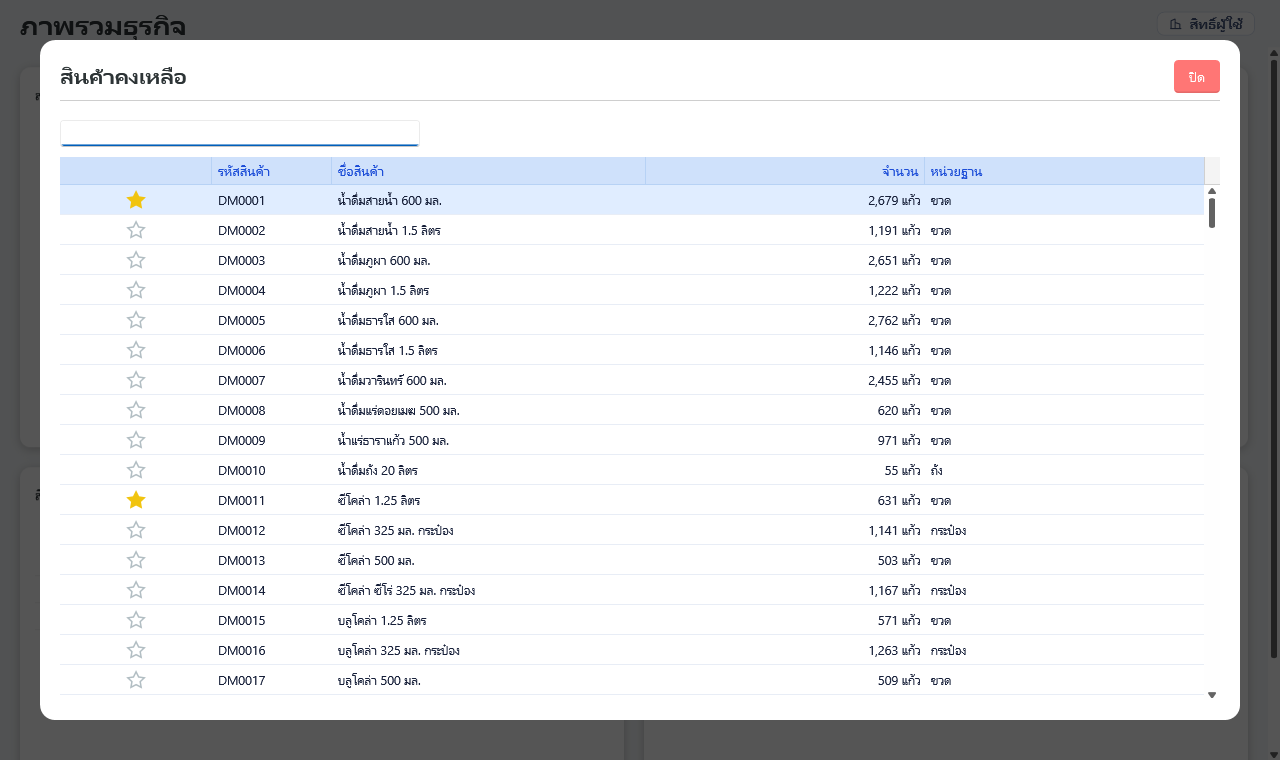This screenshot has height=760, width=1280.
Task: Mark DM0003 with the star icon
Action: (136, 260)
